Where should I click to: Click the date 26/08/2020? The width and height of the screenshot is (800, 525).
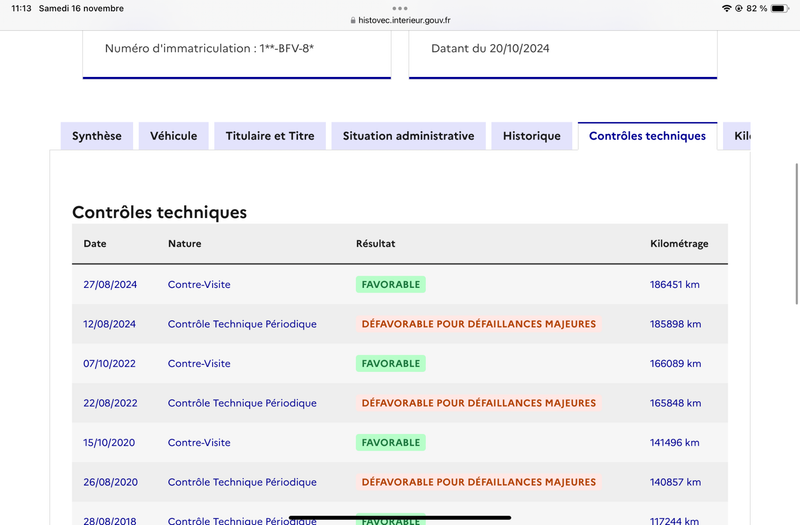(110, 482)
